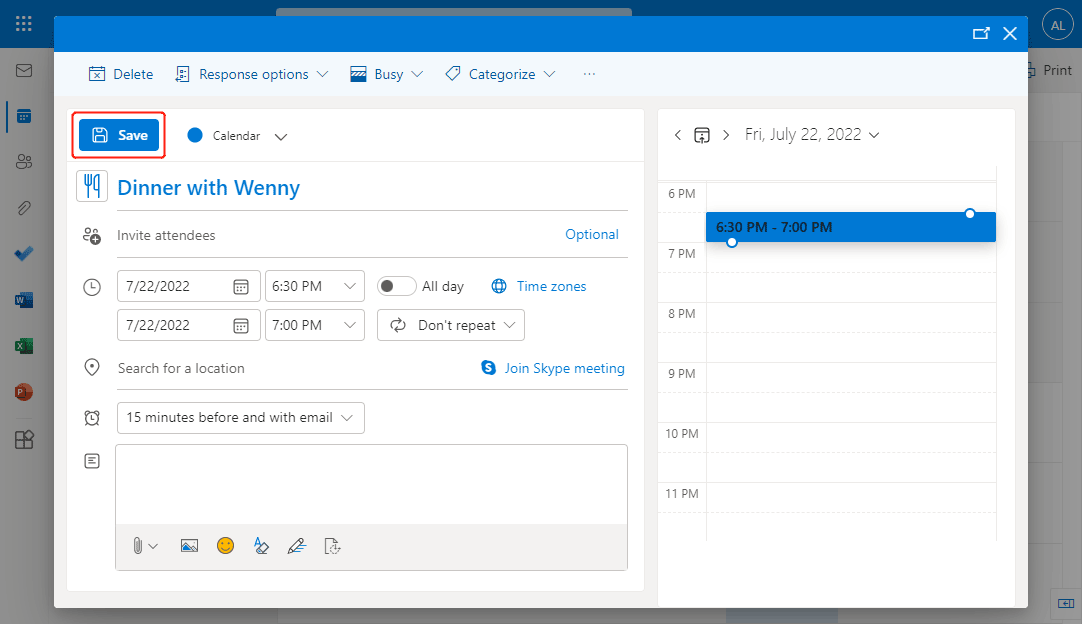Pop out event into new window
This screenshot has height=624, width=1082.
pyautogui.click(x=981, y=33)
